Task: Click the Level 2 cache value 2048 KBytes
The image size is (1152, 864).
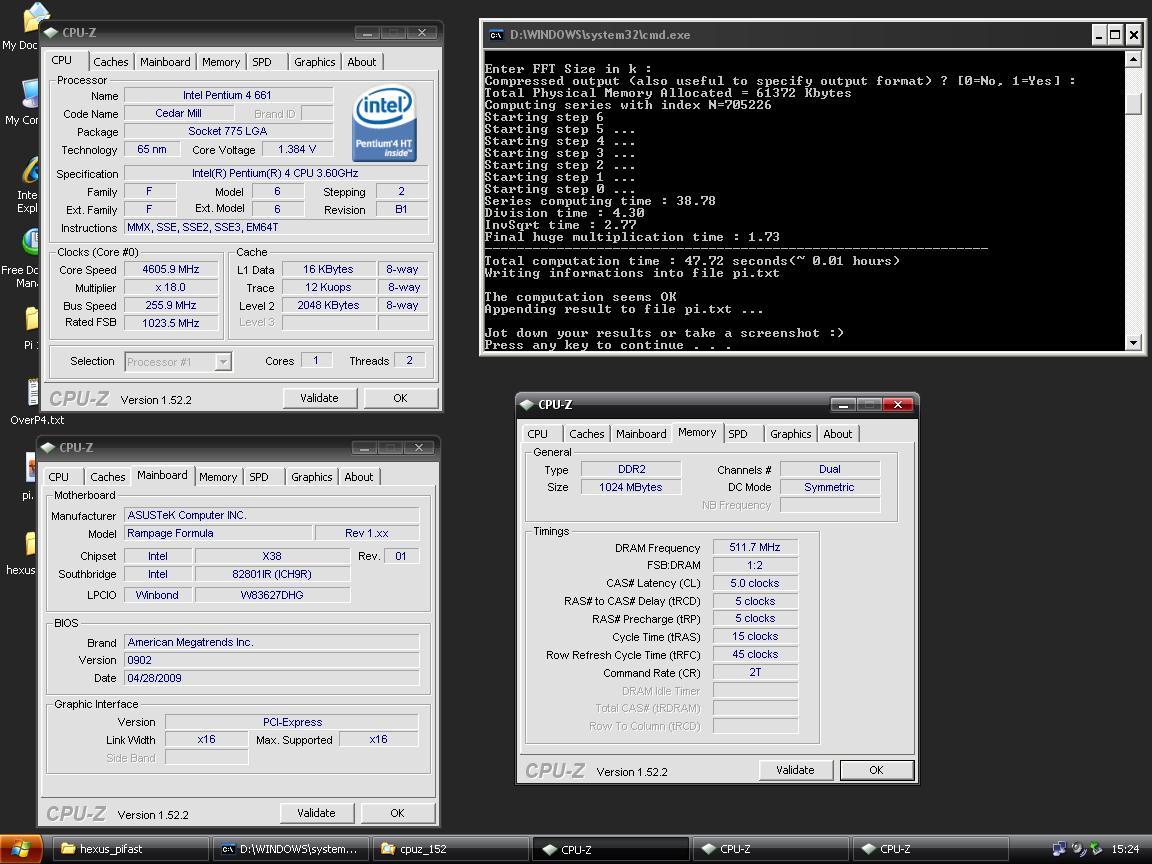Action: [x=328, y=305]
